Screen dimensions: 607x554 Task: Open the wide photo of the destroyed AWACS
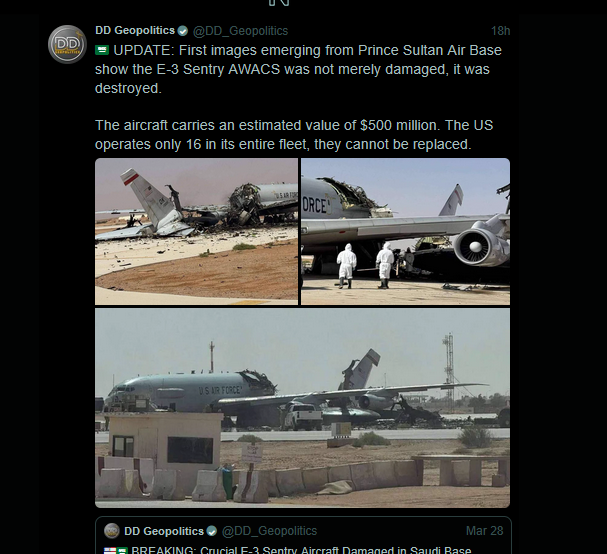click(x=302, y=407)
